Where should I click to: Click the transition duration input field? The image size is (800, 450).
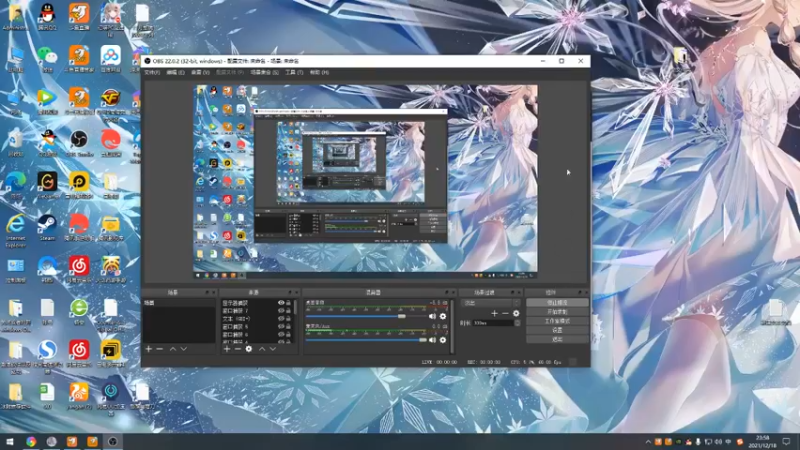click(x=492, y=323)
